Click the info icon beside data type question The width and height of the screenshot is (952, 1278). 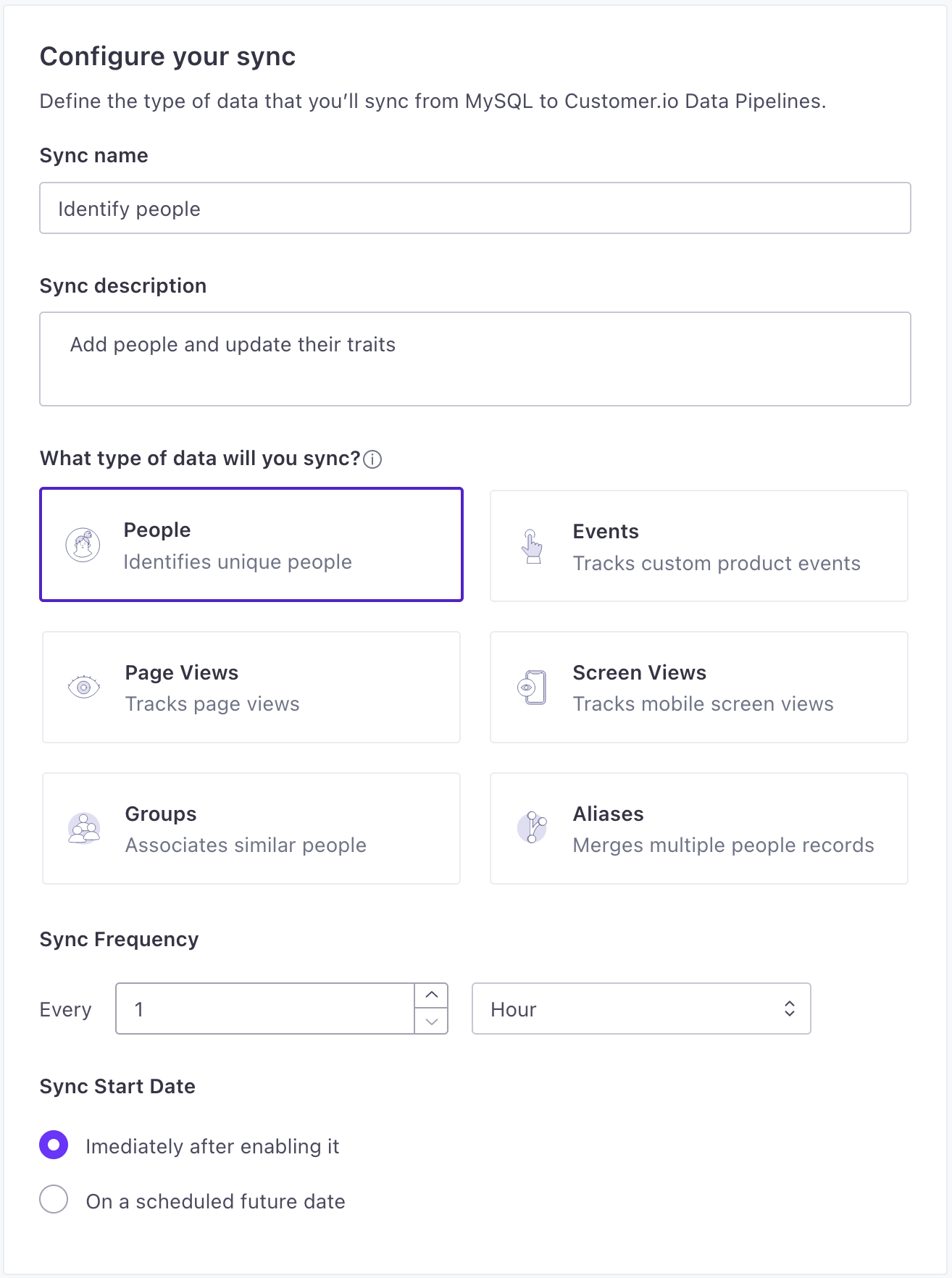tap(372, 459)
